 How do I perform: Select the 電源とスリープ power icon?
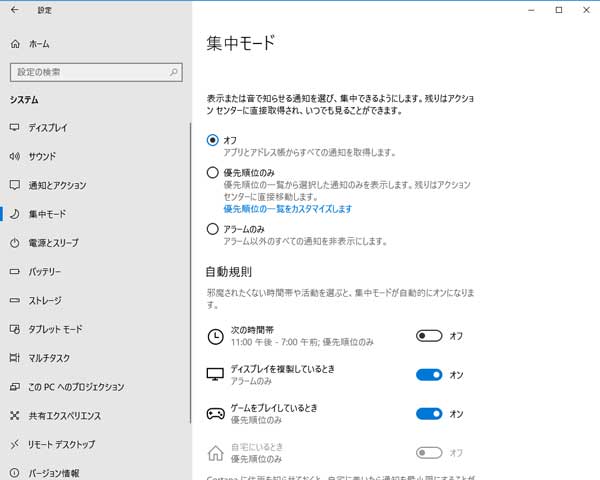[15, 243]
